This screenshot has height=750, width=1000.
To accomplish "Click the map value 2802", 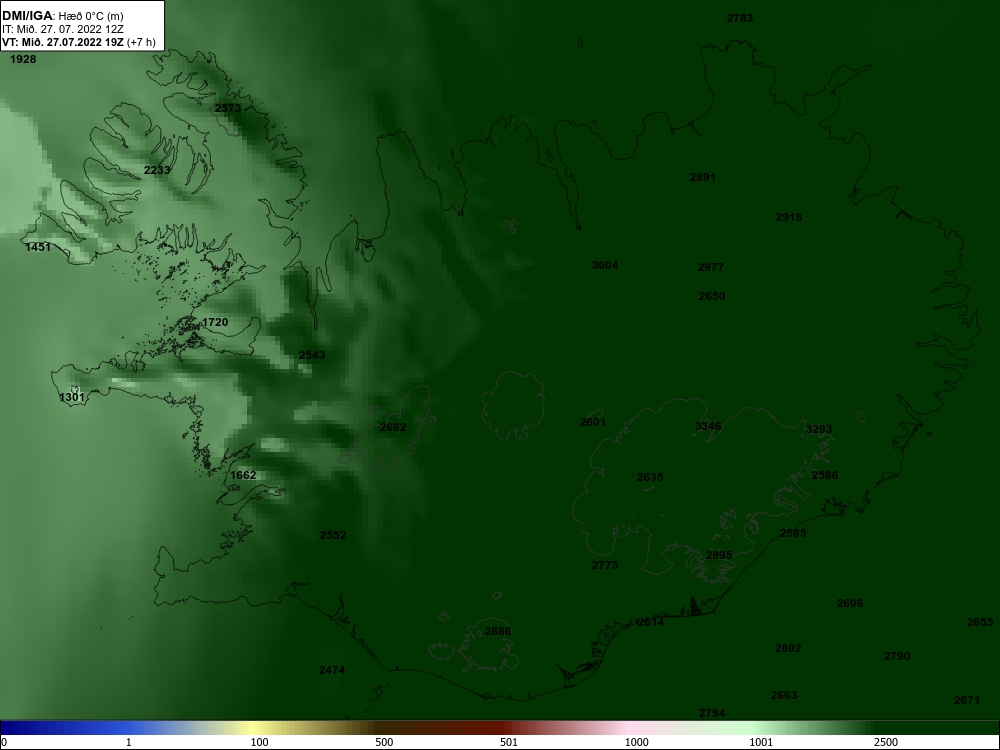I will 788,647.
